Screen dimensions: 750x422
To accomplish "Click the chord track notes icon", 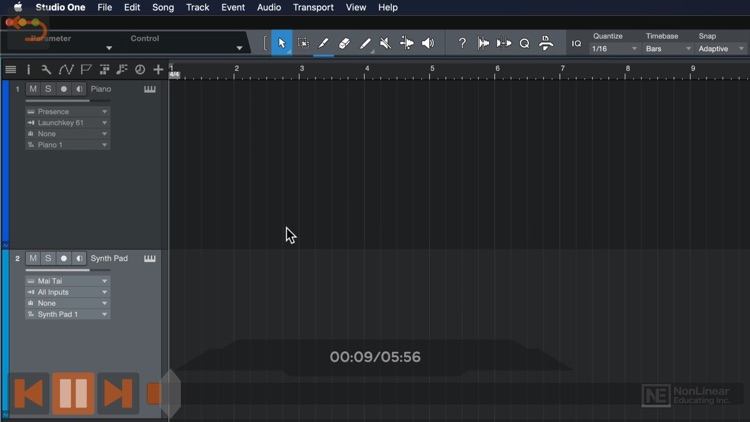I will [122, 69].
